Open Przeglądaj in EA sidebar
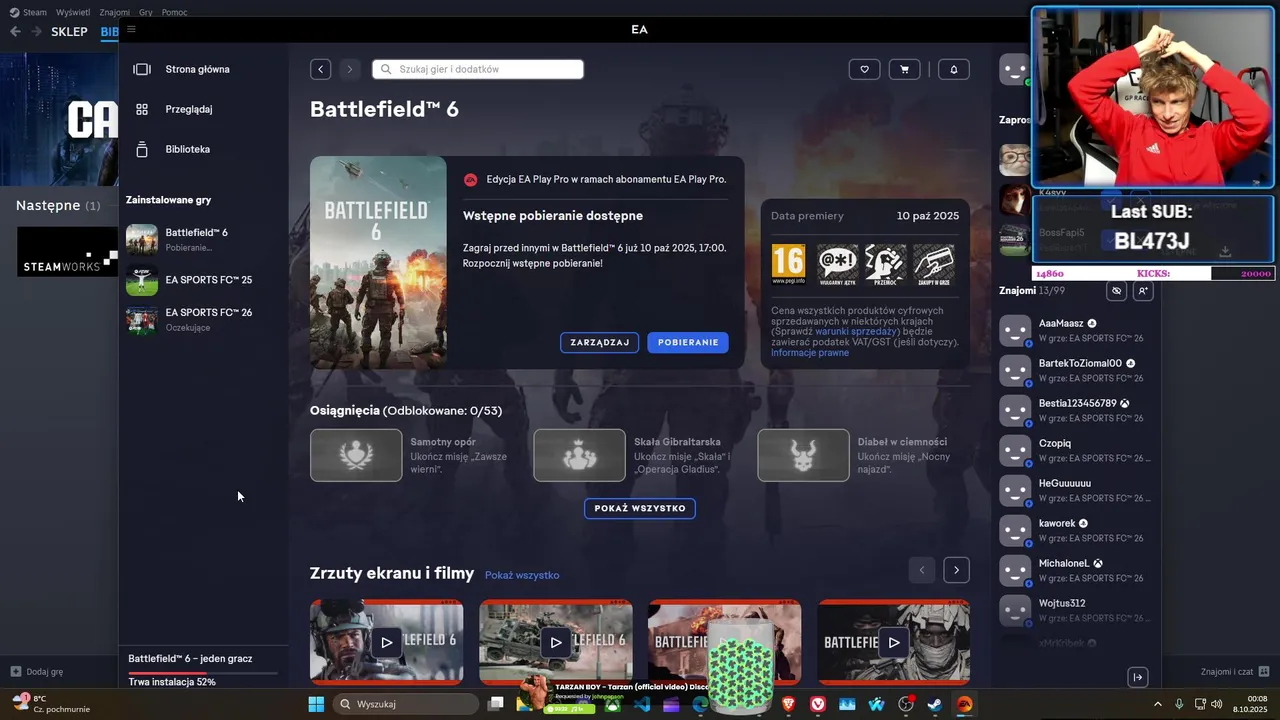1280x720 pixels. [x=188, y=109]
